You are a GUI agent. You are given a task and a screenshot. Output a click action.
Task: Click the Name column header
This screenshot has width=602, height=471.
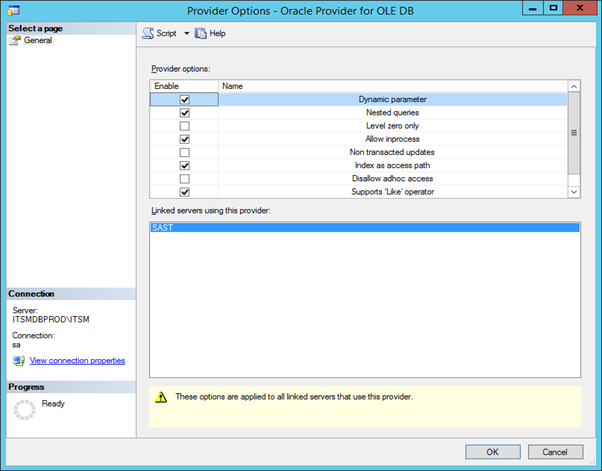(x=393, y=86)
